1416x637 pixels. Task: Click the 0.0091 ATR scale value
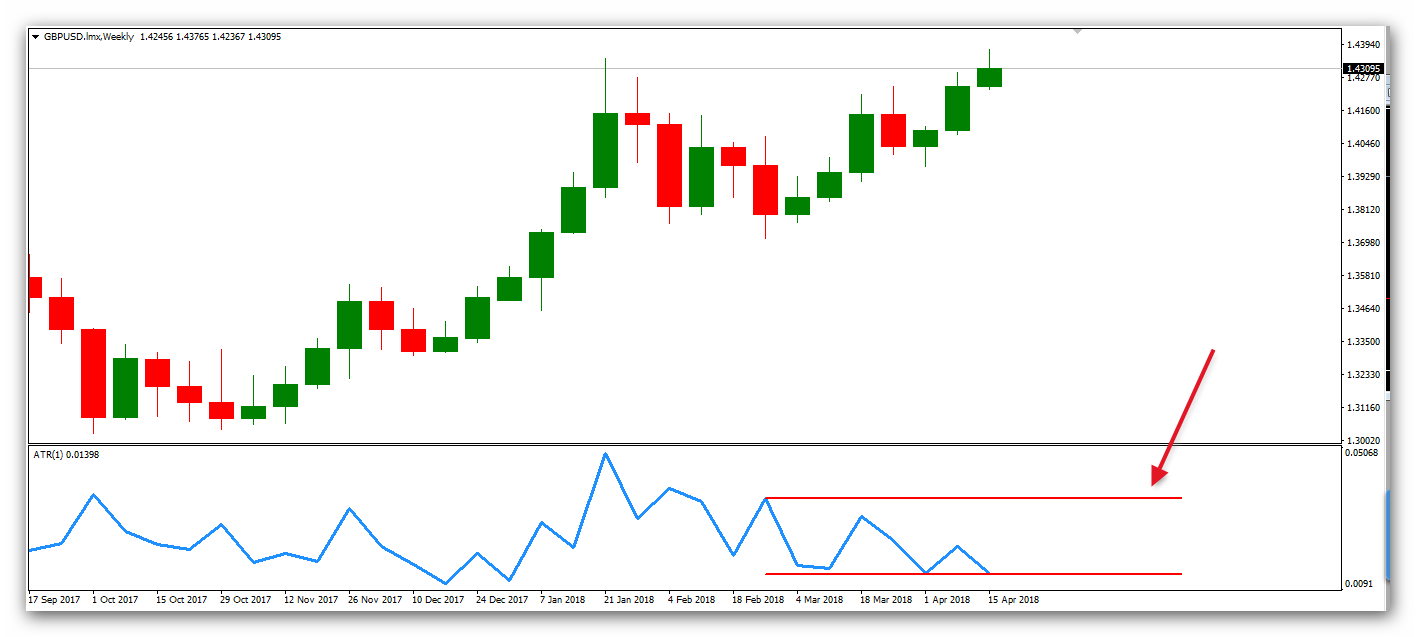pos(1361,584)
